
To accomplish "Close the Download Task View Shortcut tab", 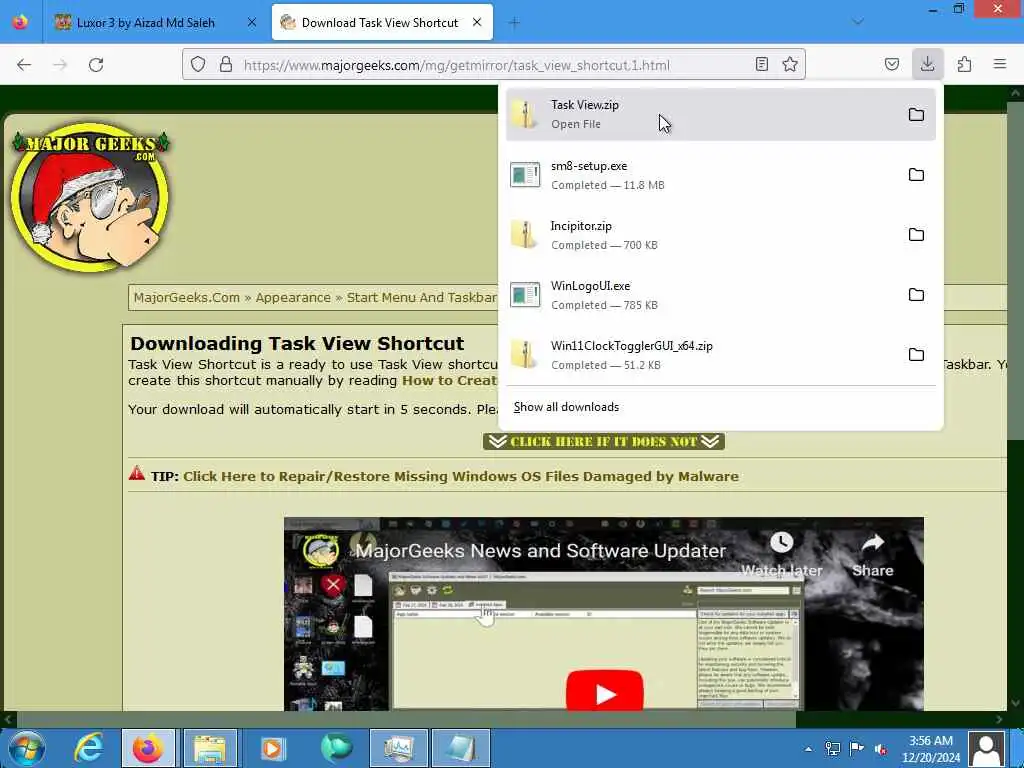I will [477, 23].
